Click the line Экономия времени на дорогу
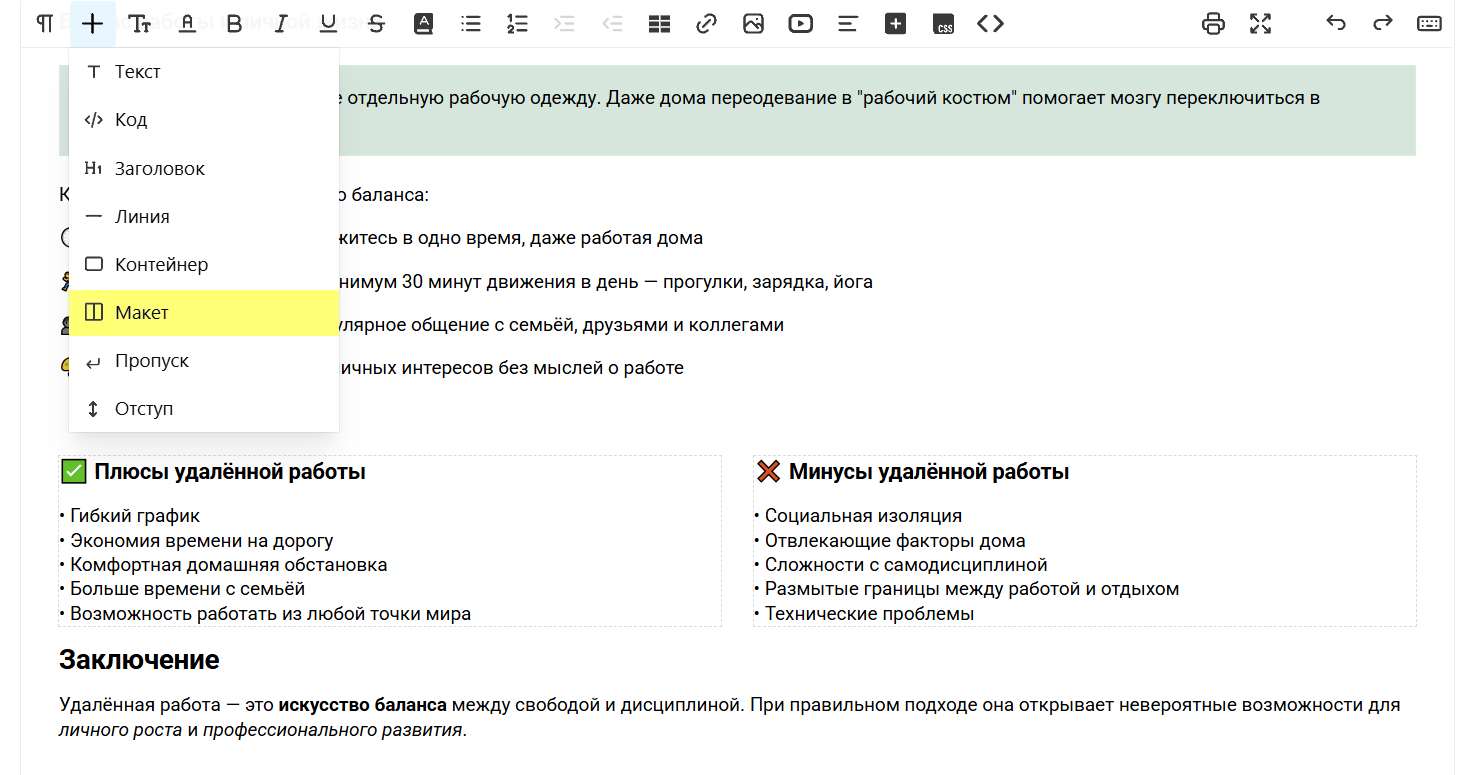 click(197, 541)
